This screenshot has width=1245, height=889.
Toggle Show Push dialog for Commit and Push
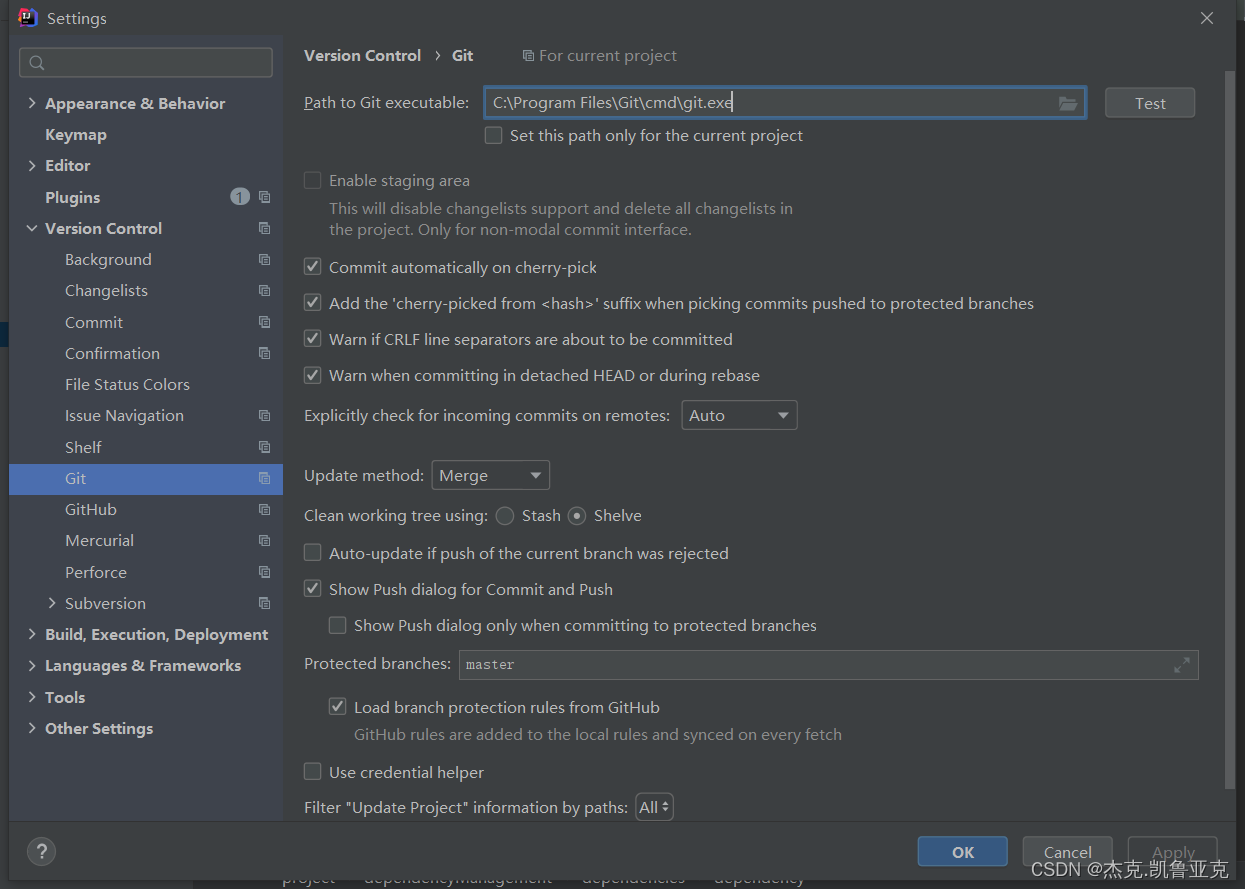tap(312, 589)
